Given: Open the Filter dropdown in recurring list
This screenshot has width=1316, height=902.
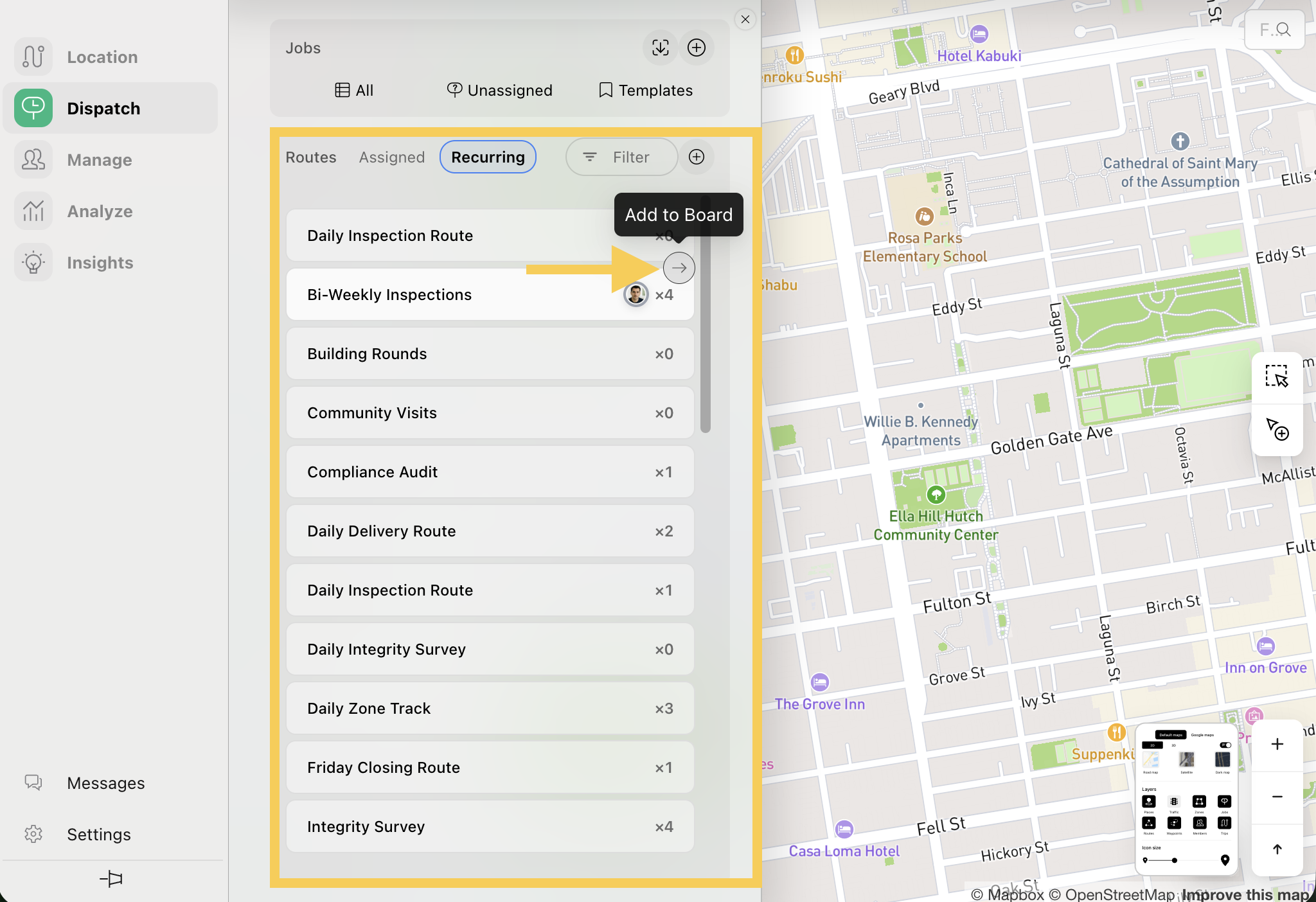Looking at the screenshot, I should (621, 157).
